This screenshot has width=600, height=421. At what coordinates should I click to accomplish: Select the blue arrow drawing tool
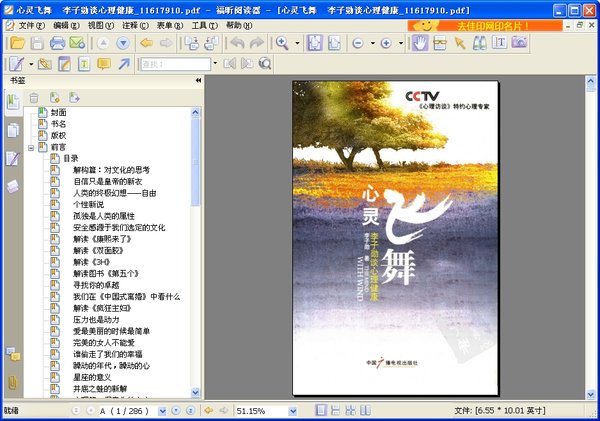pyautogui.click(x=124, y=64)
